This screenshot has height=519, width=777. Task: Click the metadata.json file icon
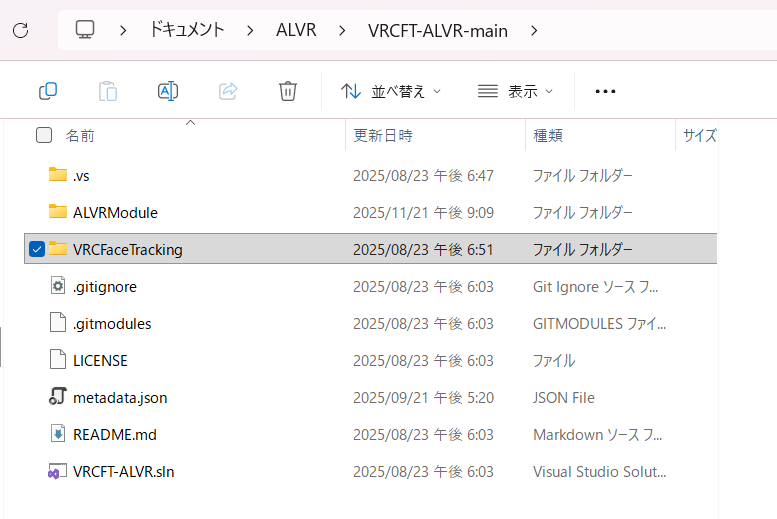click(57, 397)
